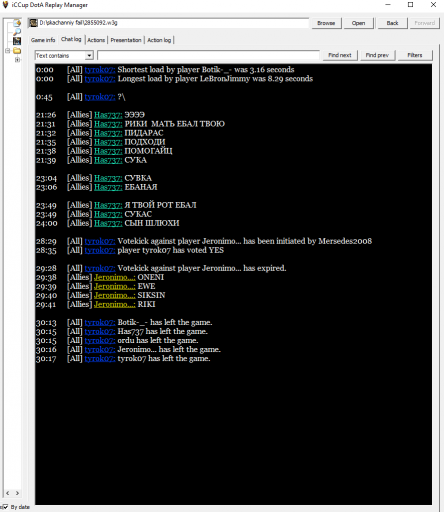
Task: Click the replay file icon beside the path
Action: tap(33, 23)
